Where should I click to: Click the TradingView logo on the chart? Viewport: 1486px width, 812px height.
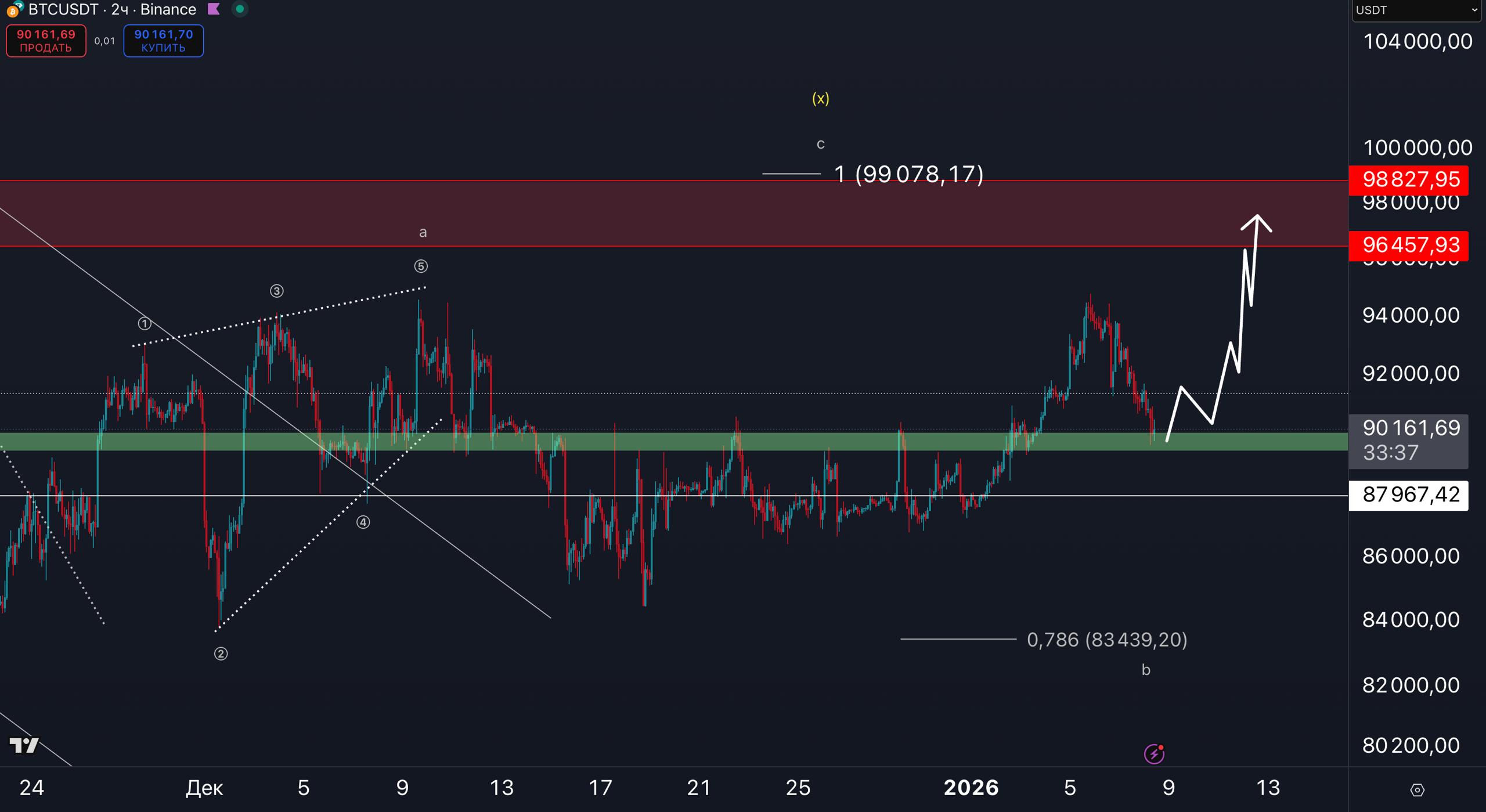coord(24,745)
